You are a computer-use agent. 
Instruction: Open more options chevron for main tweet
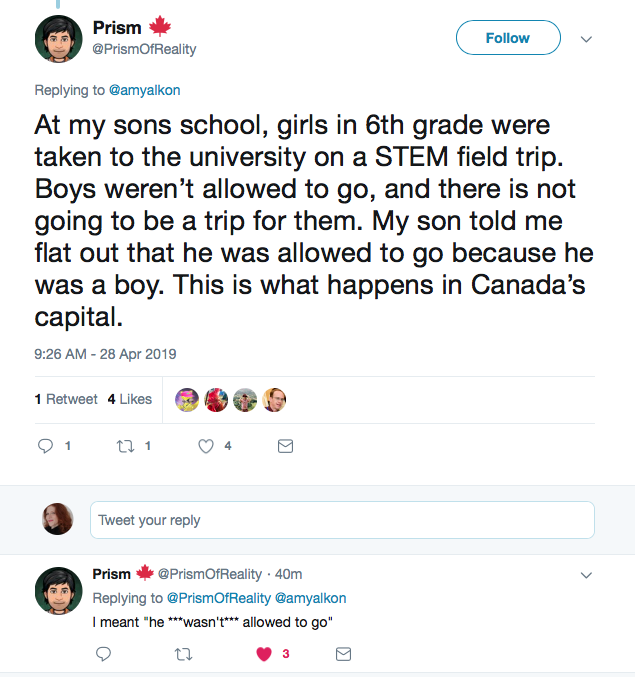click(x=587, y=39)
